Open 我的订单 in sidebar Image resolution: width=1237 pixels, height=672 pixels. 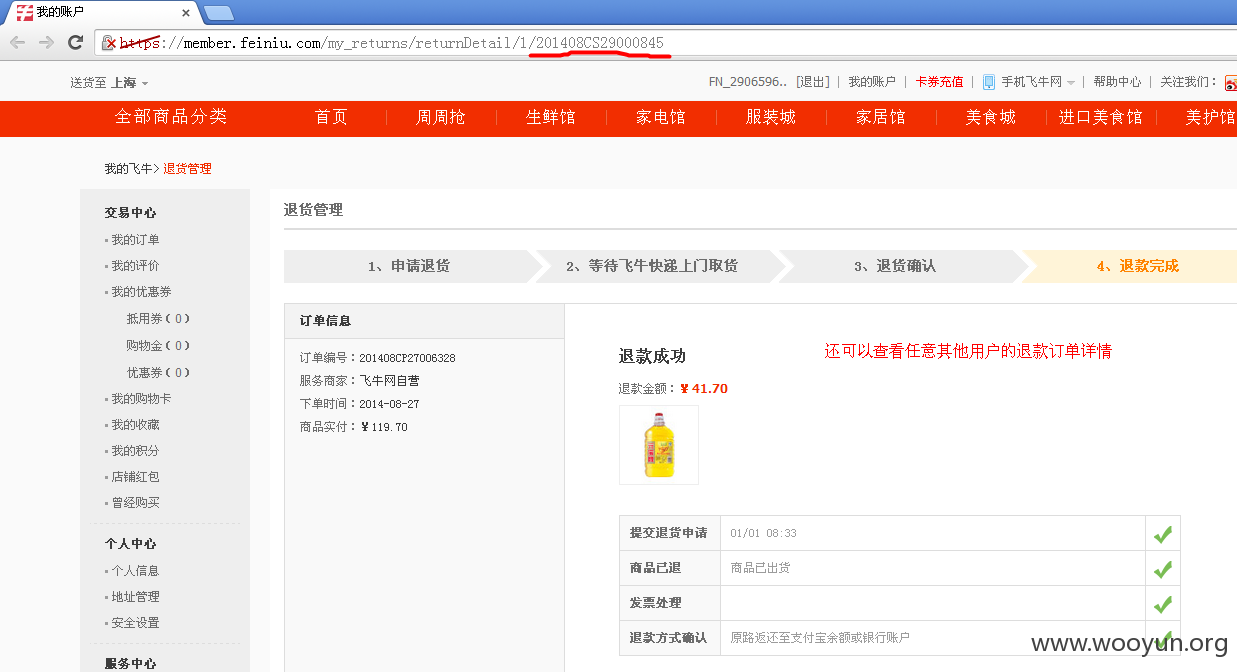[135, 240]
